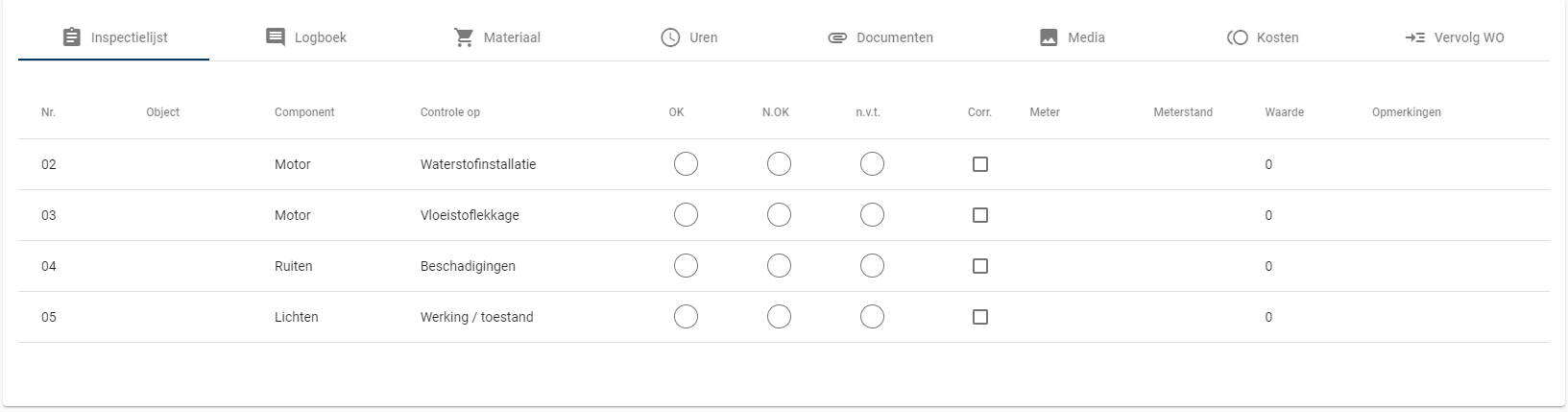The width and height of the screenshot is (1568, 412).
Task: Select OK for Lichten Werking / toestand
Action: [686, 317]
